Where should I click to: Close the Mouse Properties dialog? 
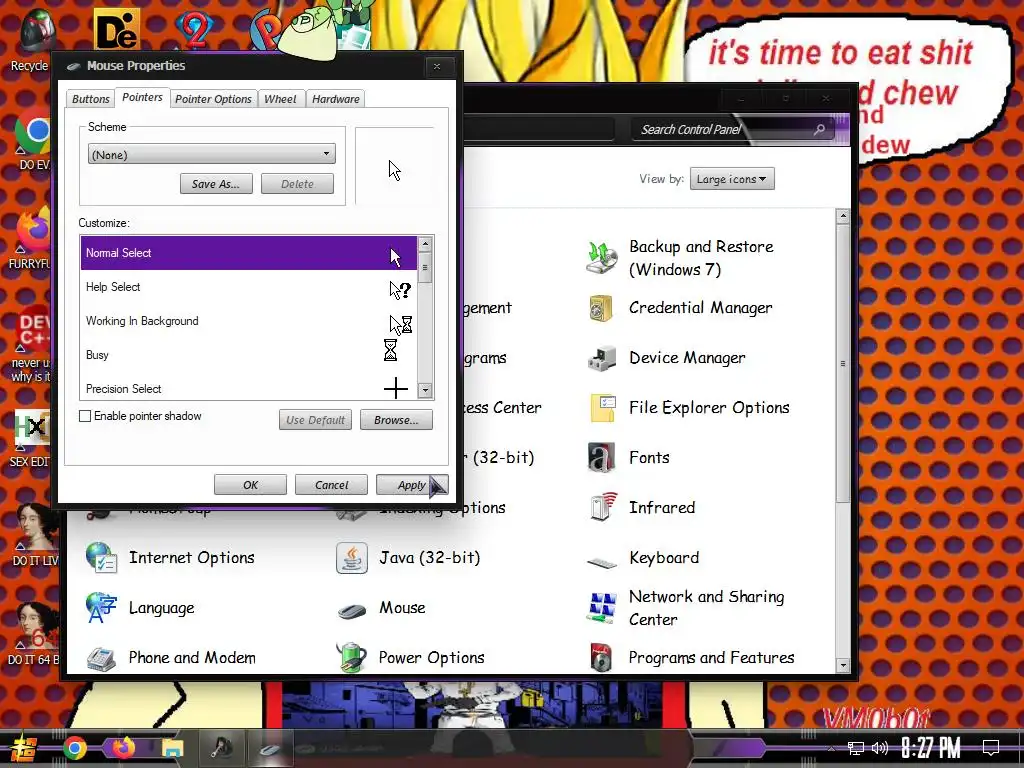click(437, 66)
